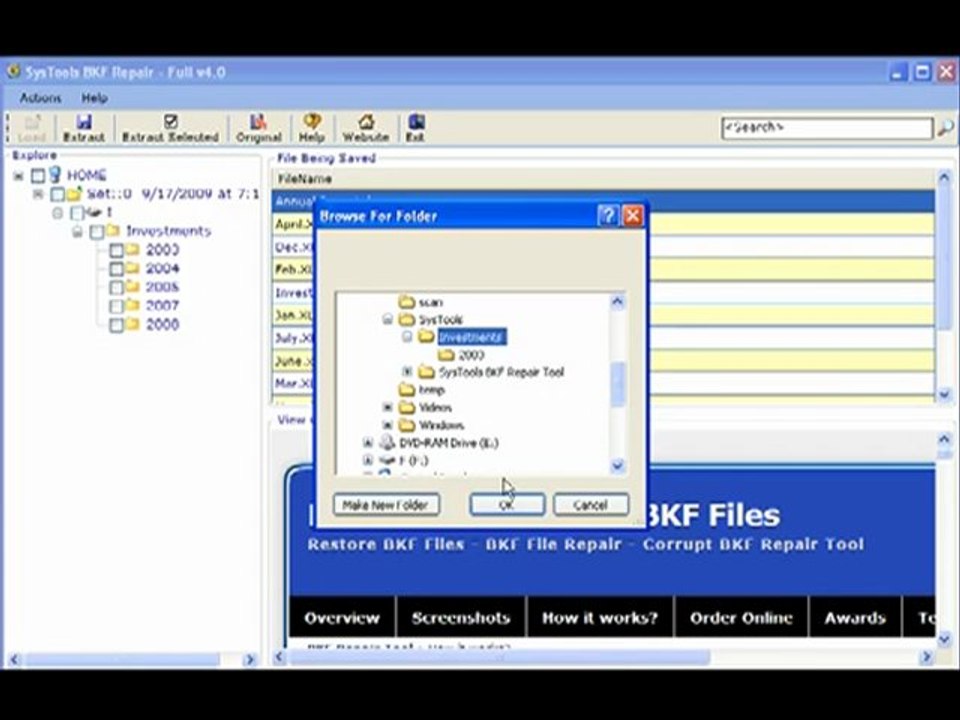
Task: Select the SysTools BKF Repair Tool folder
Action: (x=501, y=372)
